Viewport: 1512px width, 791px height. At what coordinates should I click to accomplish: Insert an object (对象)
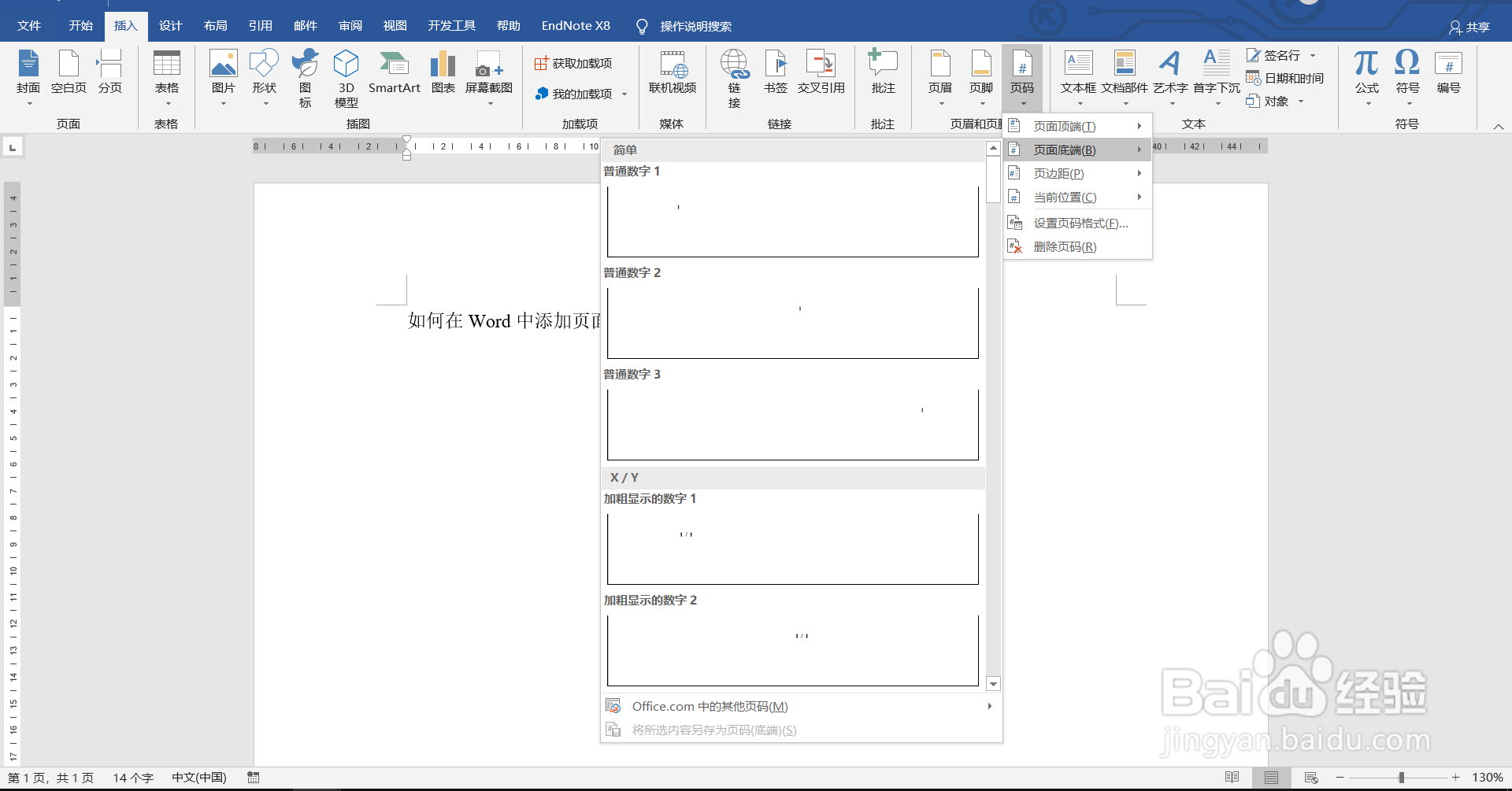point(1275,101)
